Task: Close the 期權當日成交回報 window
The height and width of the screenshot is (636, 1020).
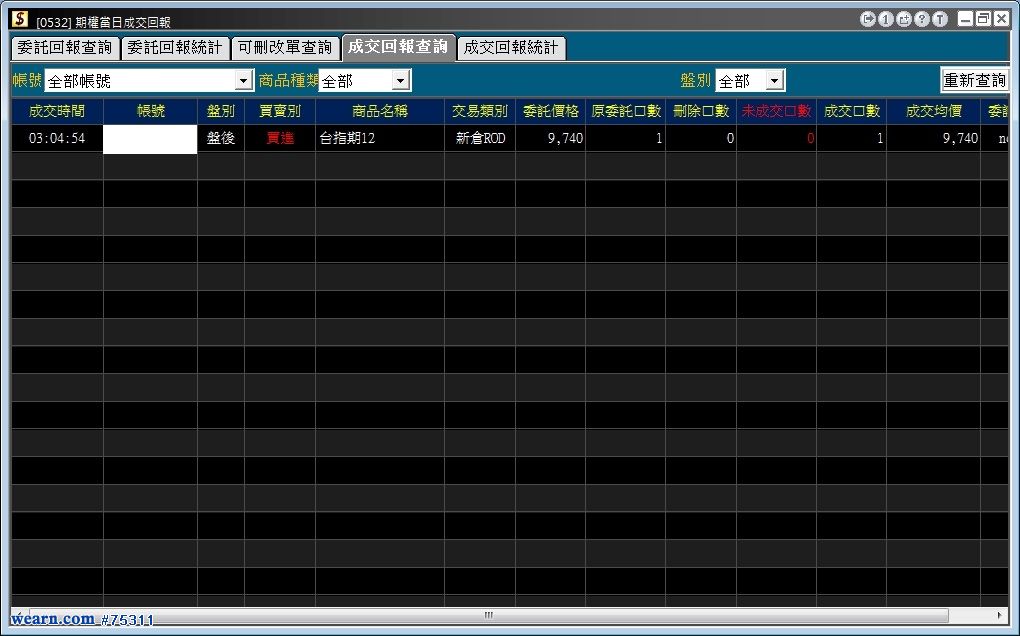Action: click(1002, 19)
